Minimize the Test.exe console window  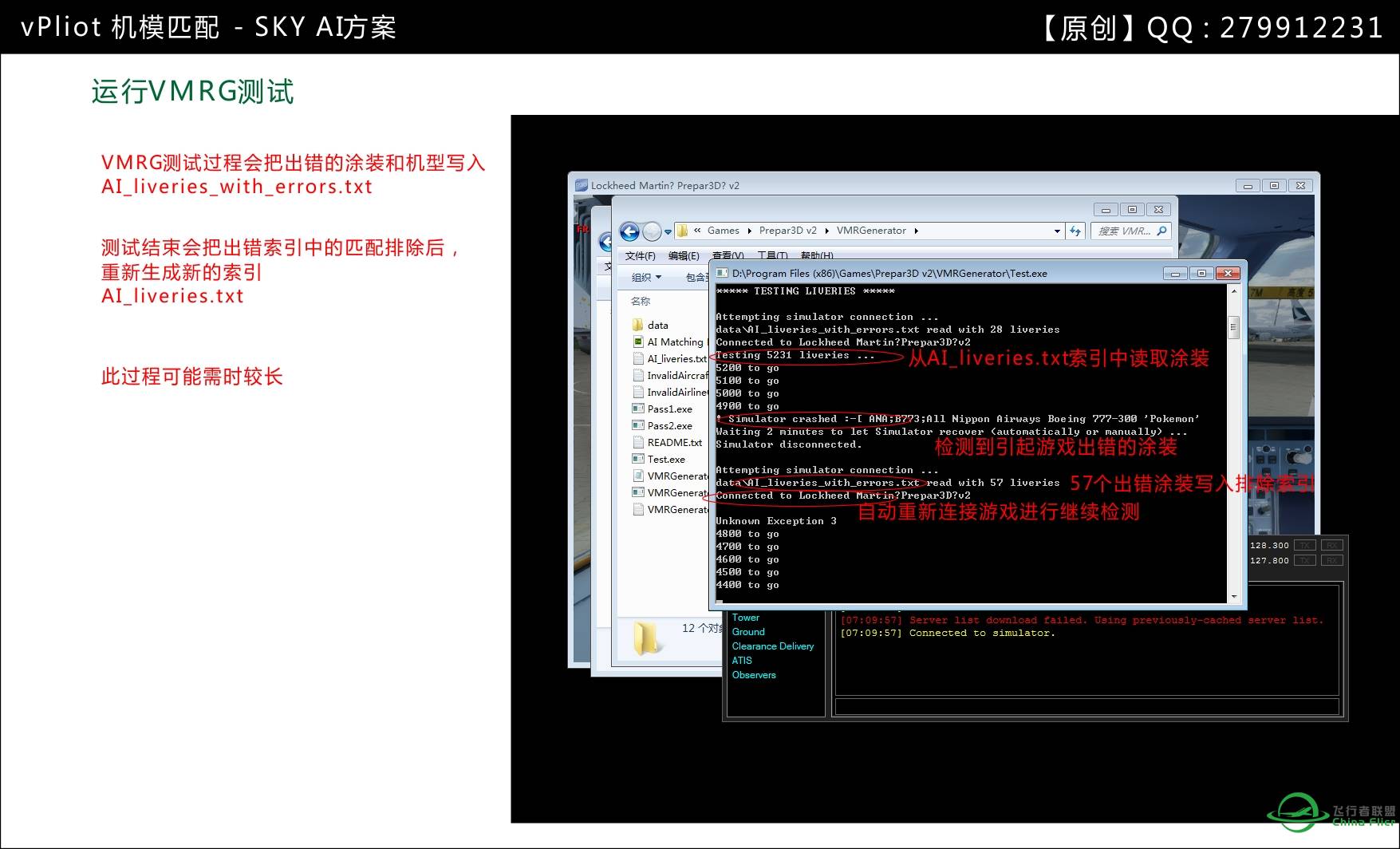pyautogui.click(x=1175, y=274)
